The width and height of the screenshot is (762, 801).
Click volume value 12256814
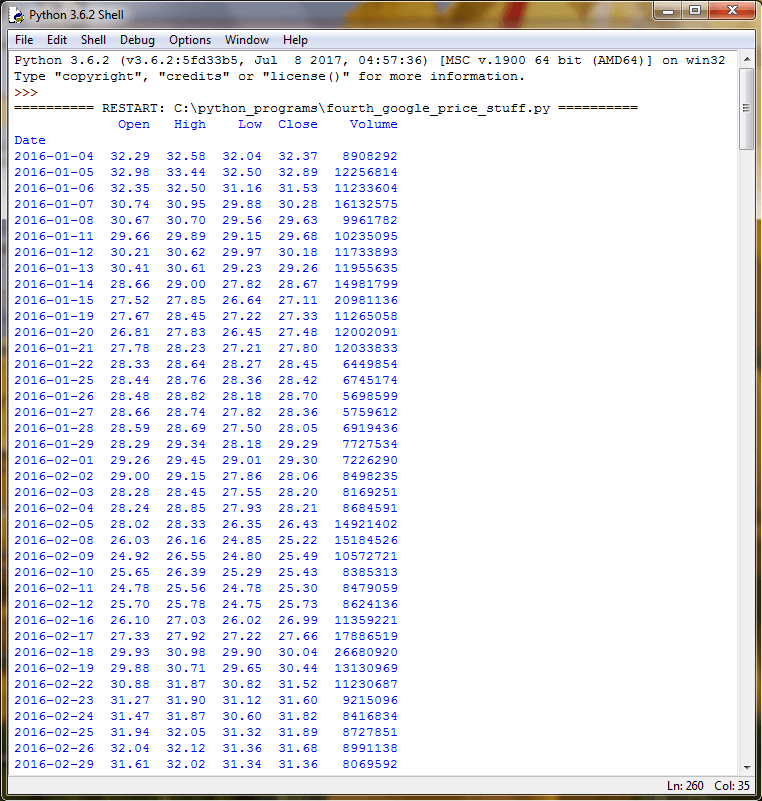click(x=366, y=172)
